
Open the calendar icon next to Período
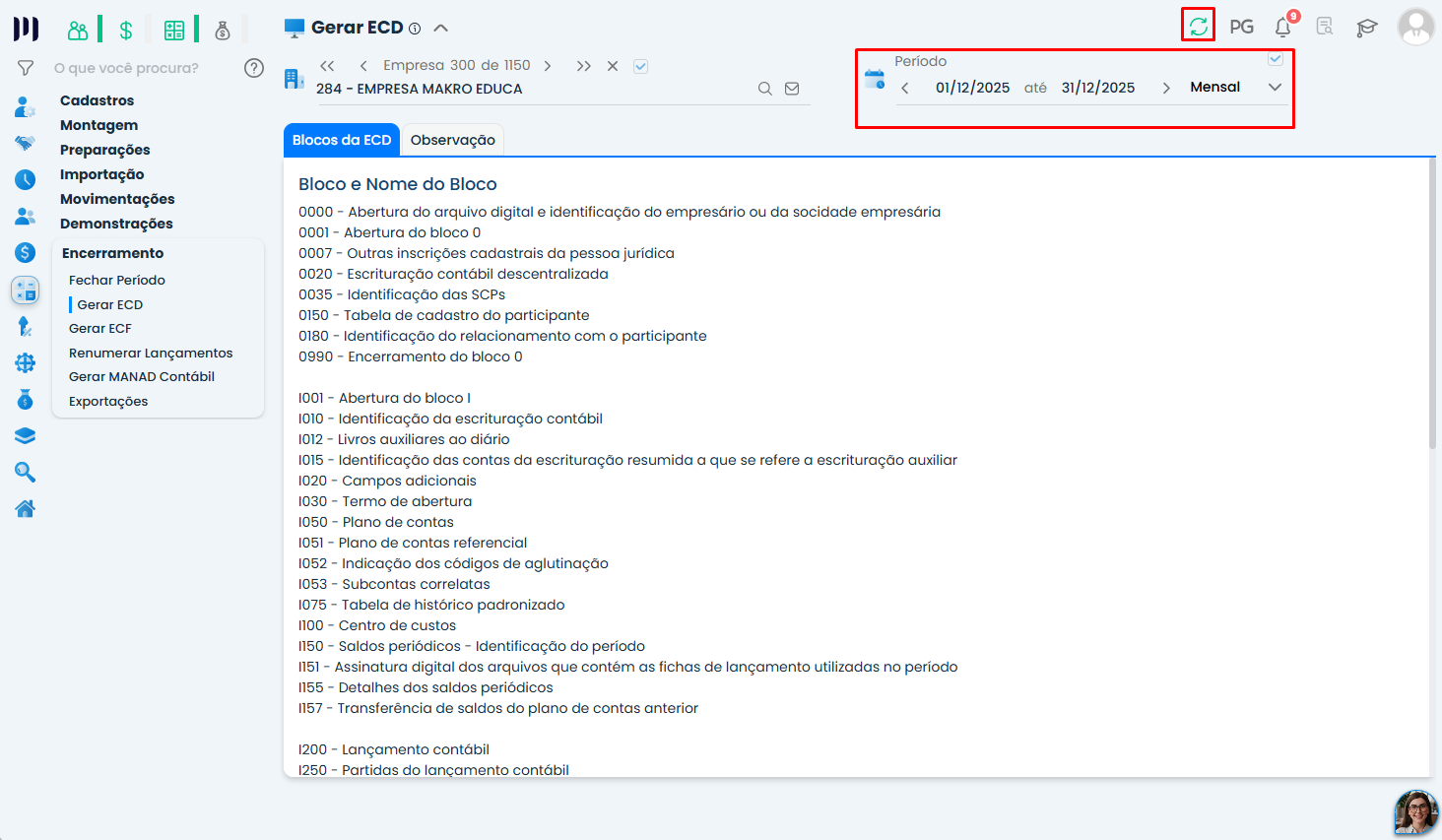(x=875, y=79)
